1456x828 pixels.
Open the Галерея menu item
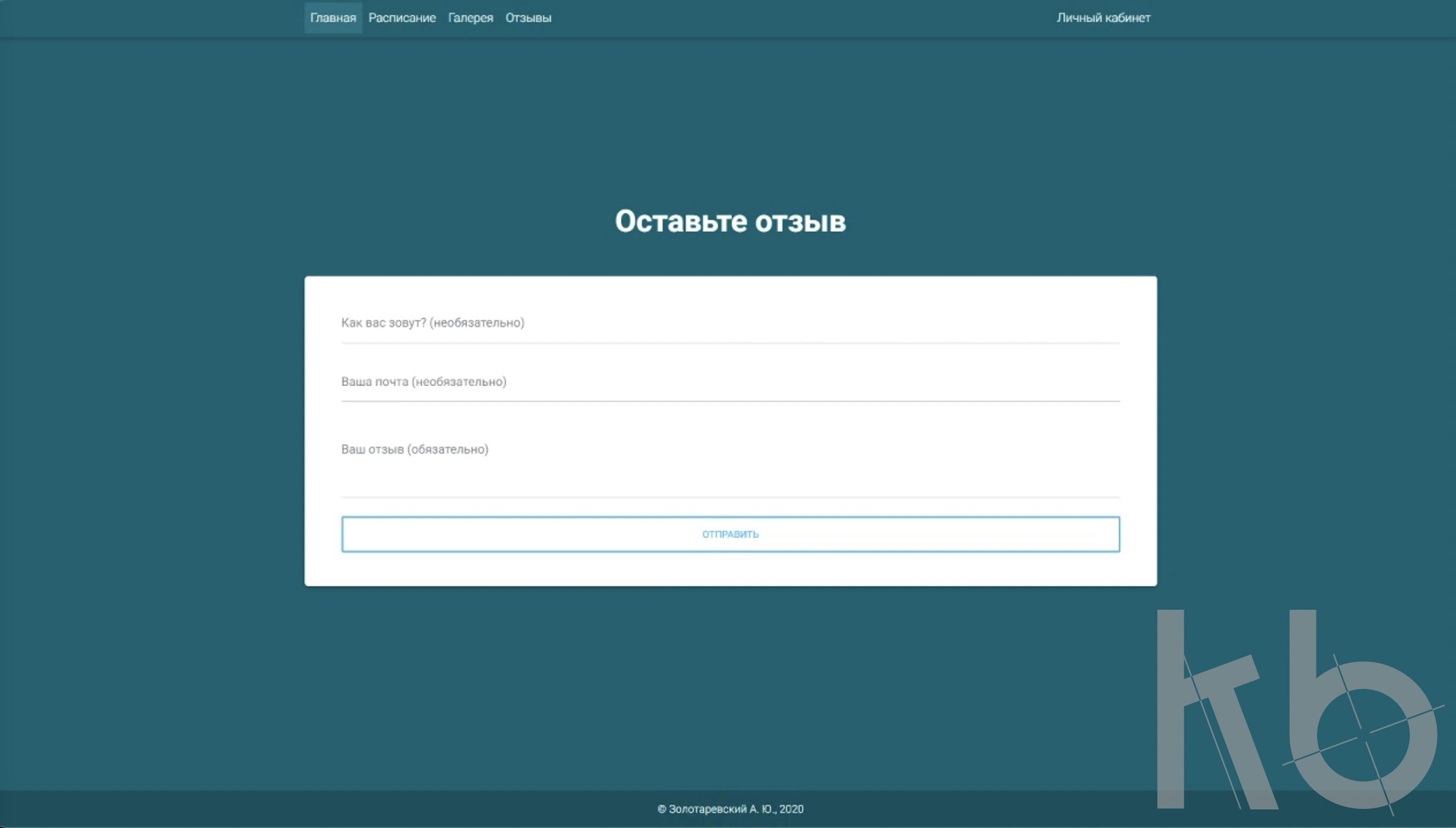tap(470, 18)
